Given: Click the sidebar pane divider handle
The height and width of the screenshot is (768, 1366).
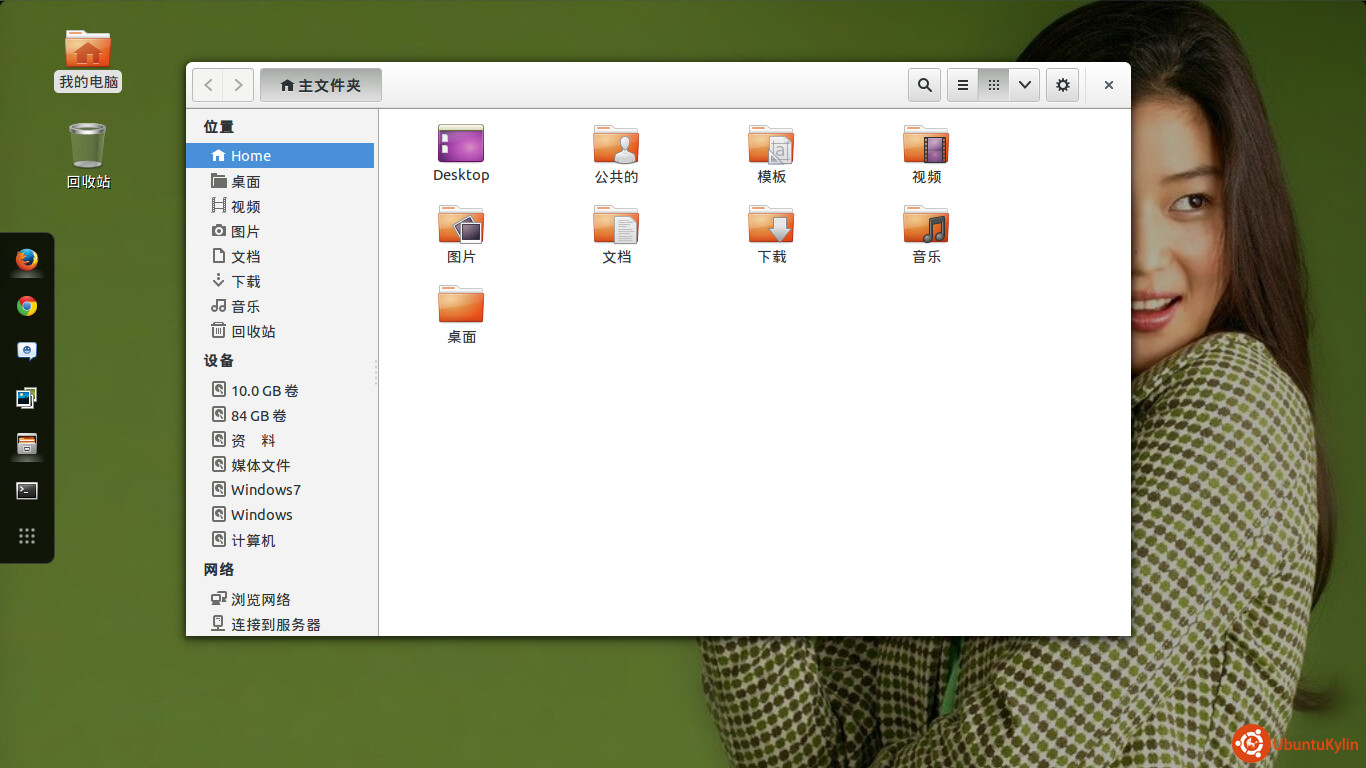Looking at the screenshot, I should [x=376, y=372].
